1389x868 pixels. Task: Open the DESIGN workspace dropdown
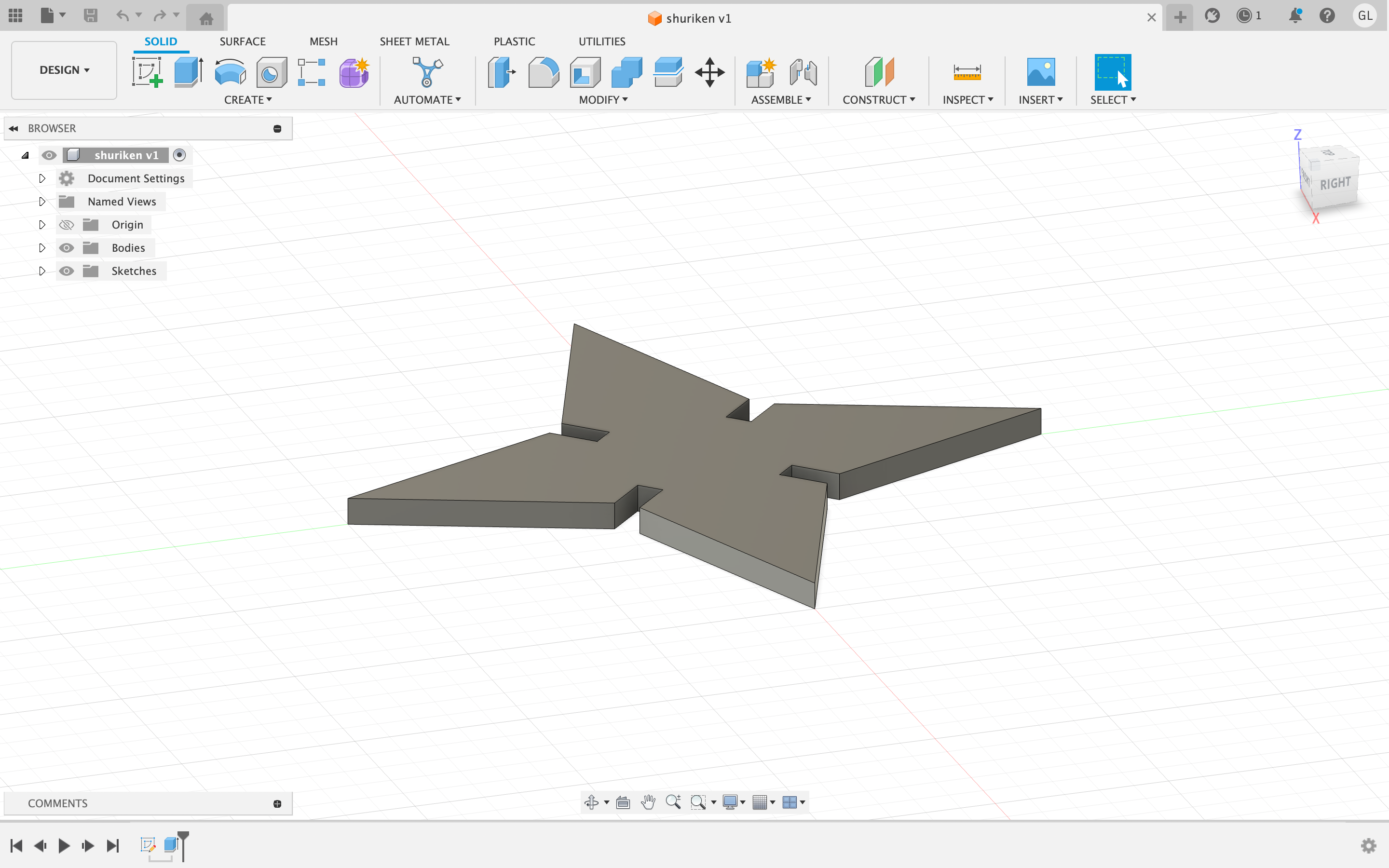coord(64,70)
